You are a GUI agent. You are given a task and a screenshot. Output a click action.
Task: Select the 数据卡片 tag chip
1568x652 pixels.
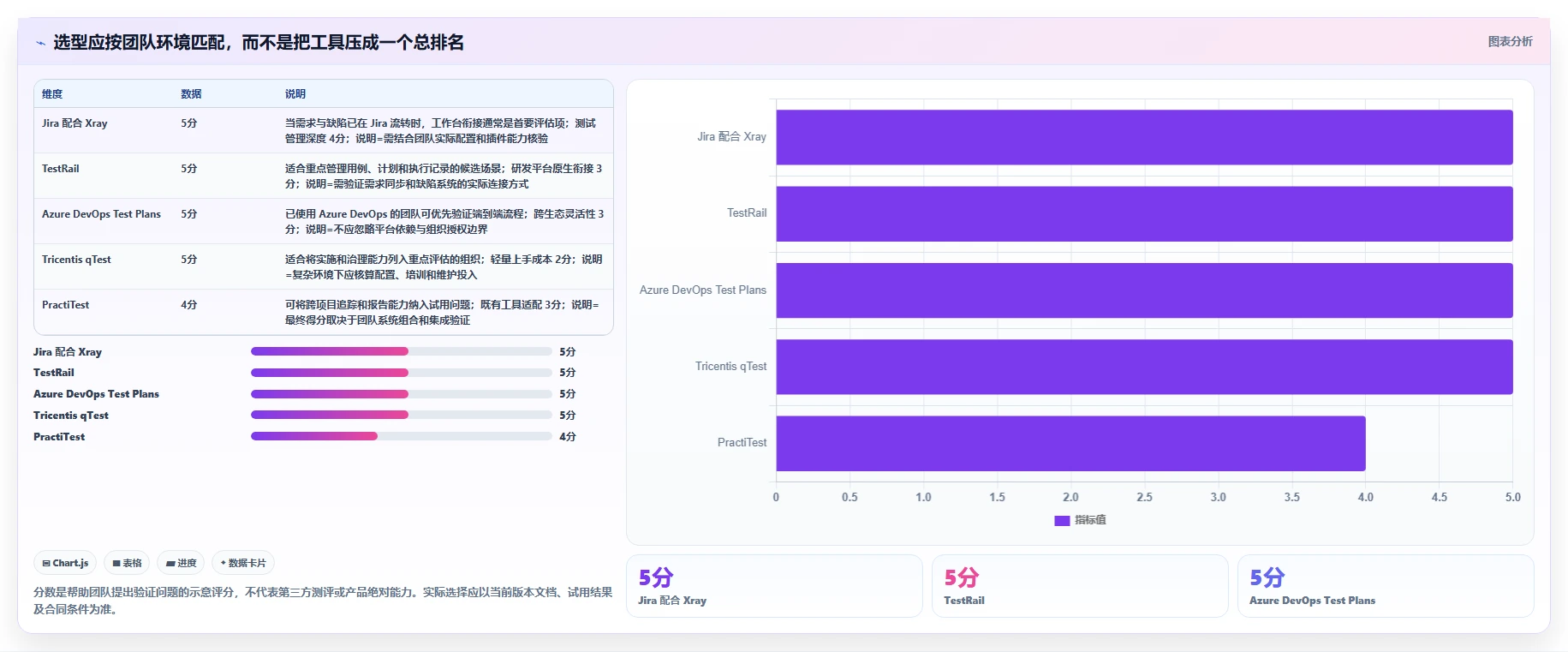click(243, 563)
